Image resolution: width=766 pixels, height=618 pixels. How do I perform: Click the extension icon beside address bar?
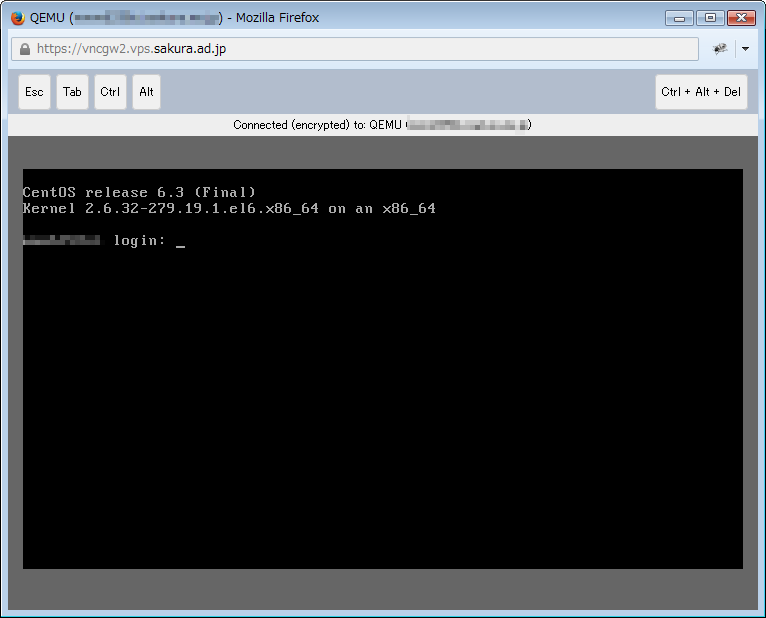pyautogui.click(x=720, y=48)
